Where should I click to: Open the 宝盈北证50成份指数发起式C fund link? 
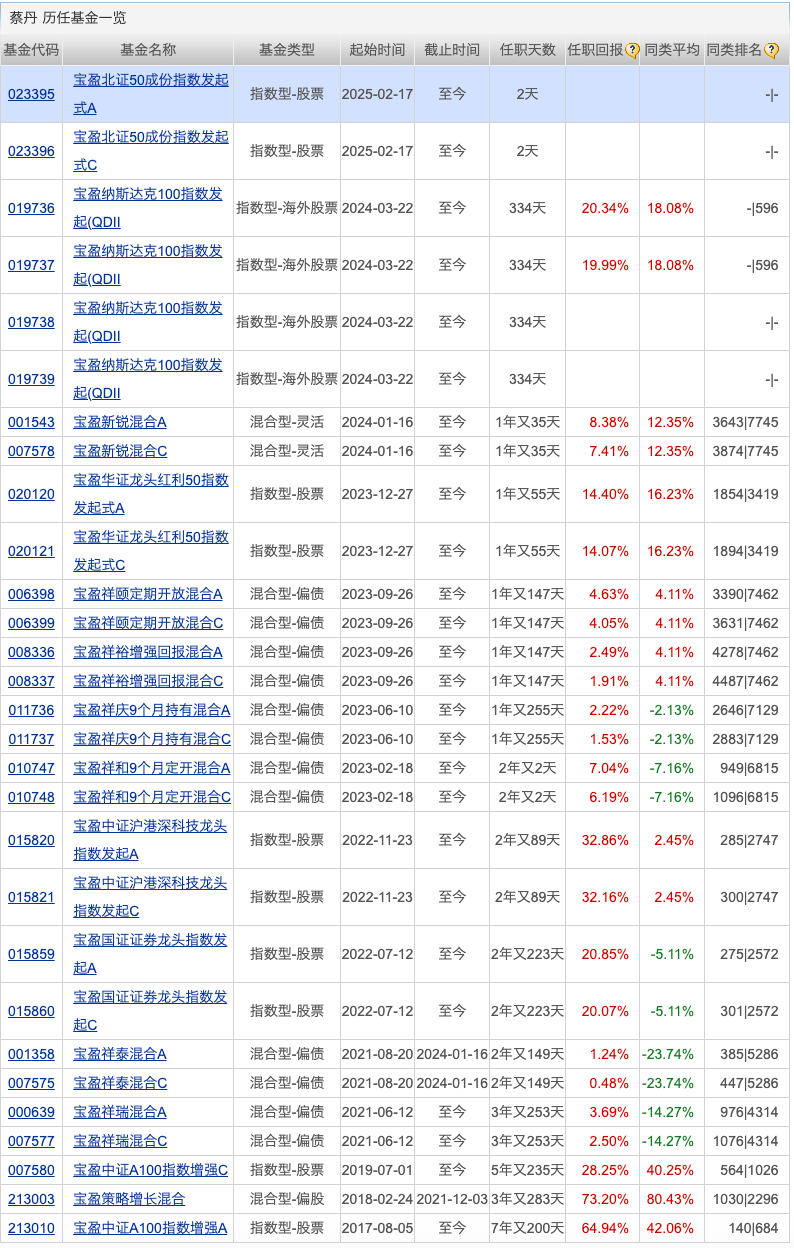pos(151,150)
